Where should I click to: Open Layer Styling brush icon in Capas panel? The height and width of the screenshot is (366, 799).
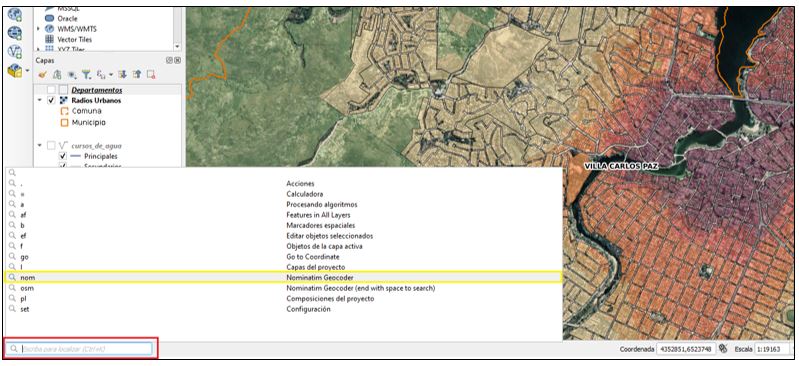[x=43, y=74]
